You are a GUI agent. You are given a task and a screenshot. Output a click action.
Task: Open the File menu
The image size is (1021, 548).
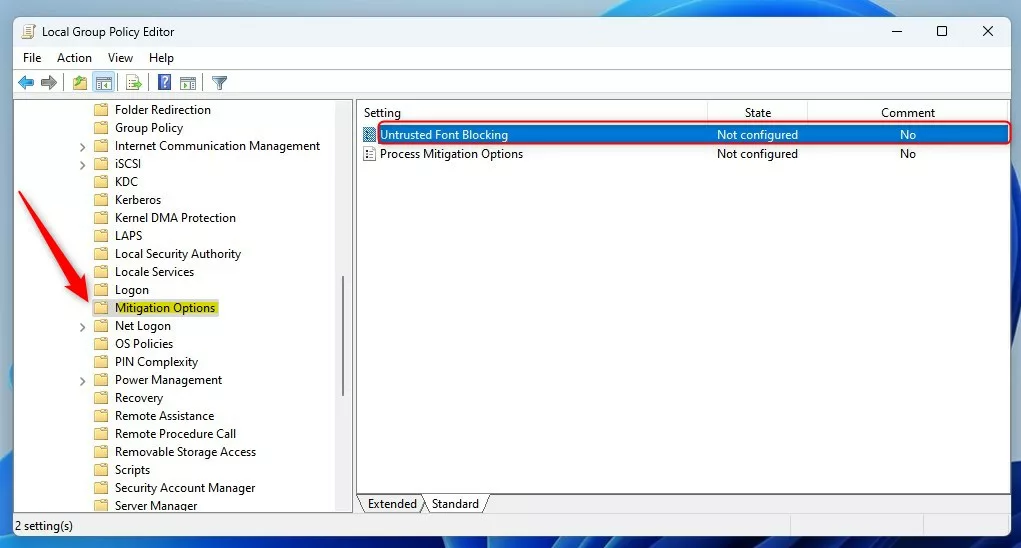tap(32, 58)
